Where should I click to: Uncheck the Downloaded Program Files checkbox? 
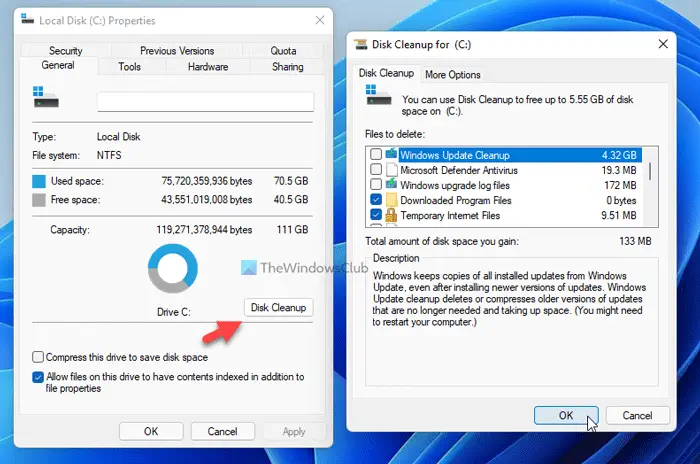coord(376,200)
